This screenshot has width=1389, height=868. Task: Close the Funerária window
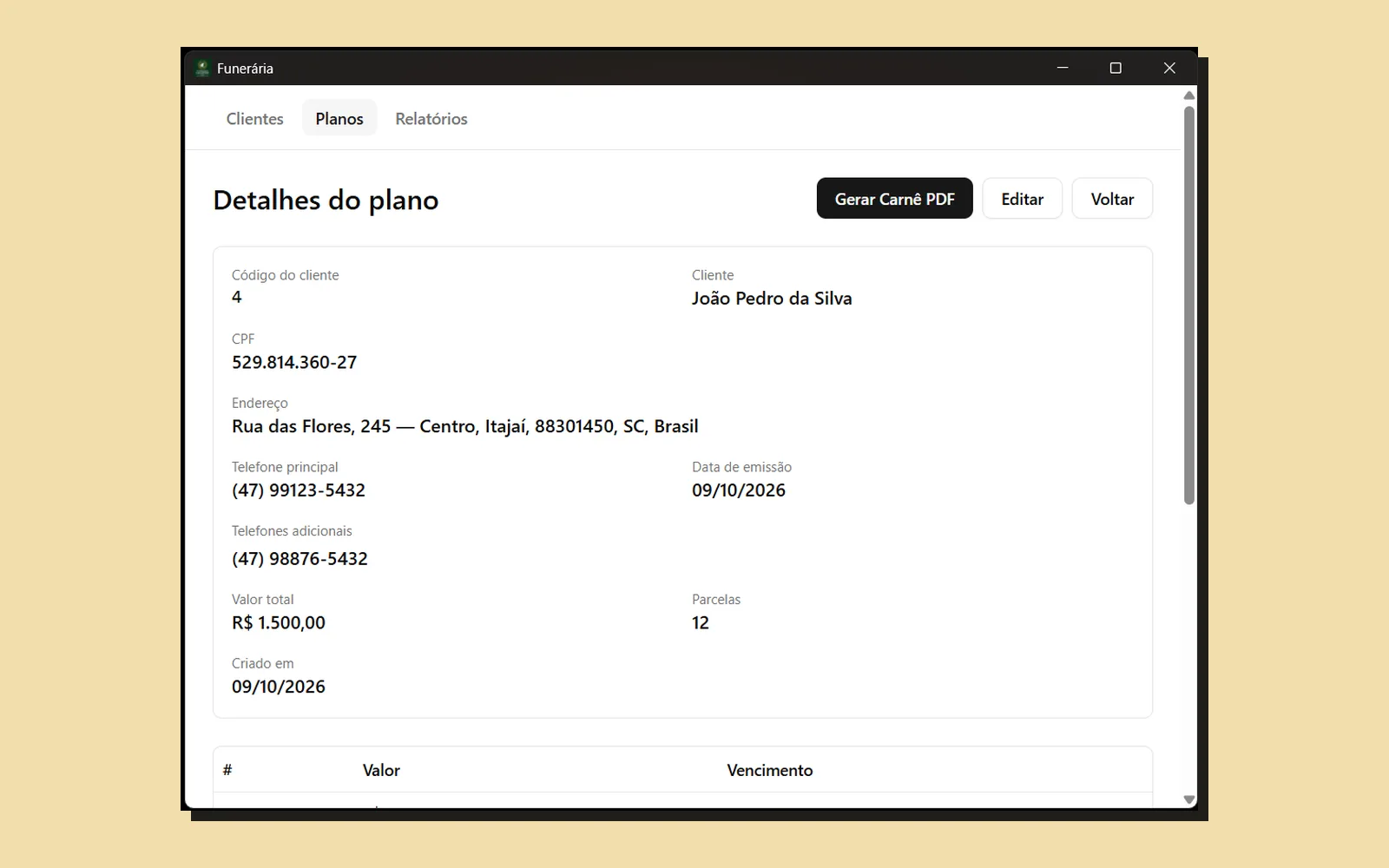coord(1169,68)
